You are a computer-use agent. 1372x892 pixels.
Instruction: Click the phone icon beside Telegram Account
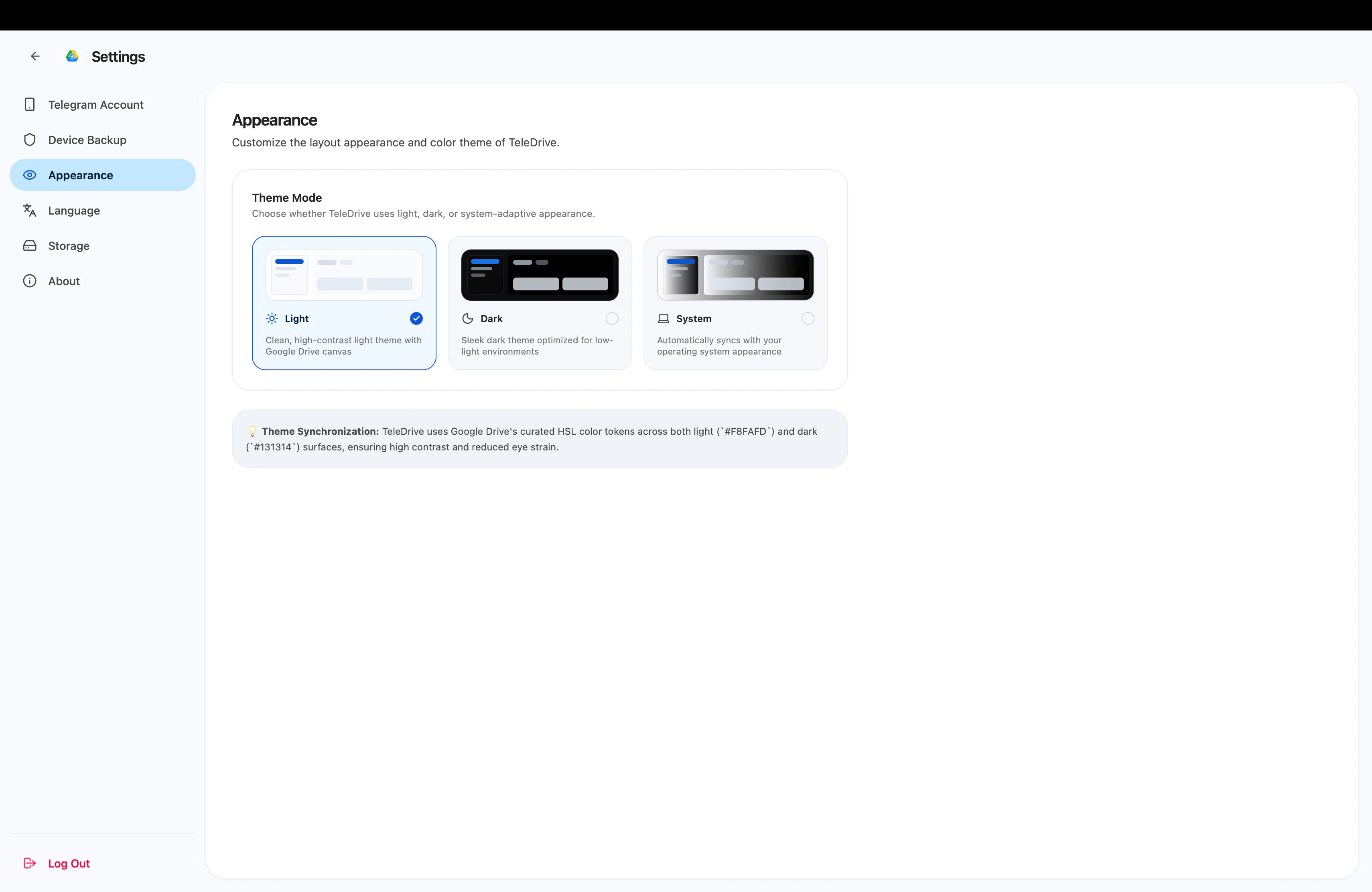pyautogui.click(x=29, y=104)
